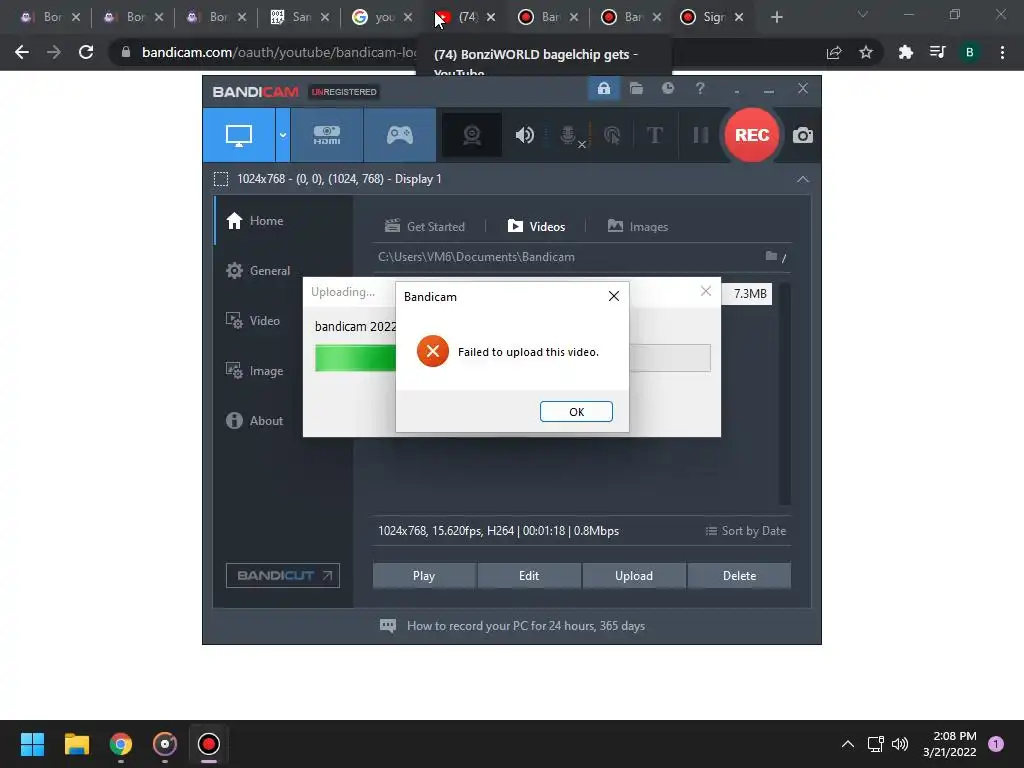
Task: Click the rectangle area selection icon
Action: (x=221, y=179)
